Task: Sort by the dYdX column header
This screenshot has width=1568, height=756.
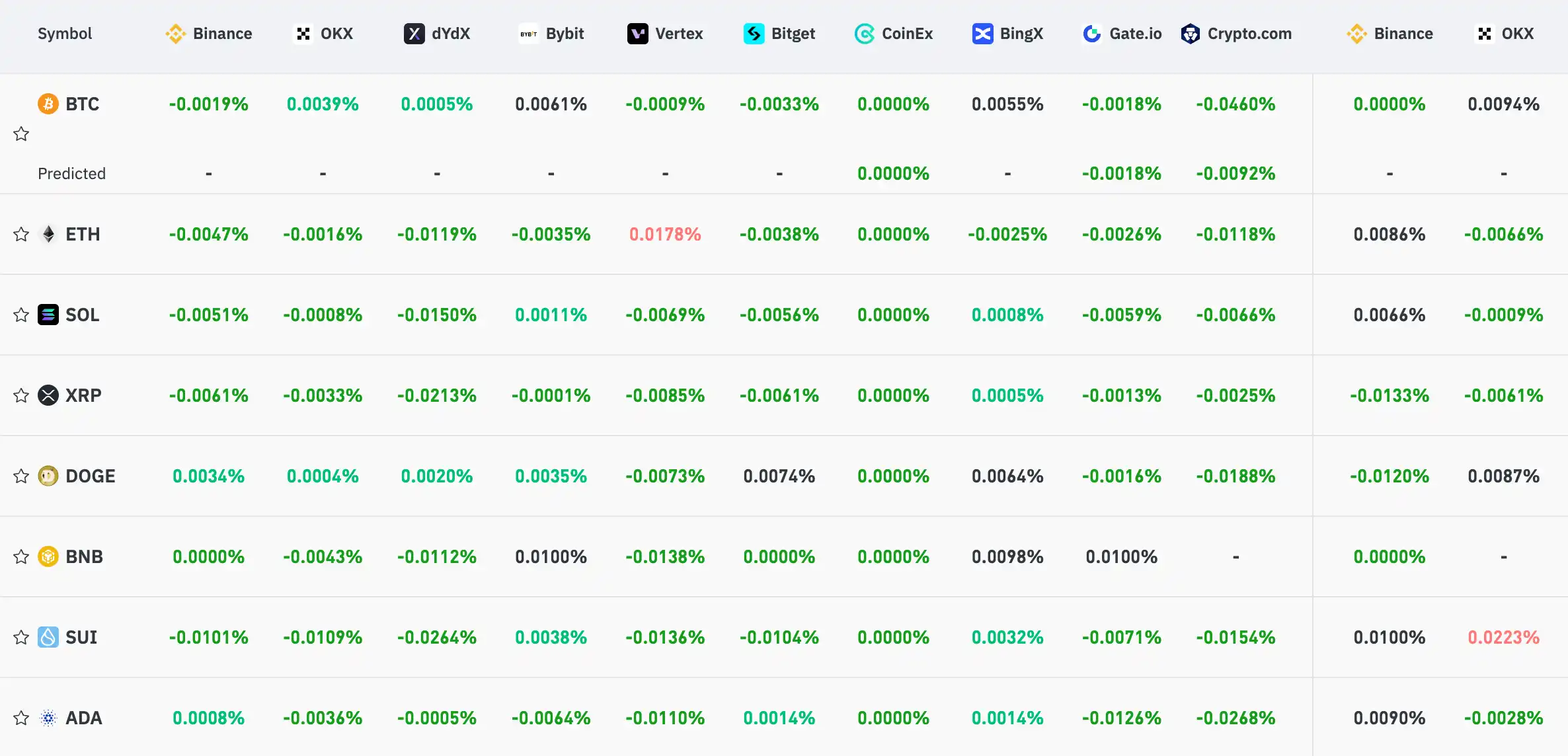Action: (437, 34)
